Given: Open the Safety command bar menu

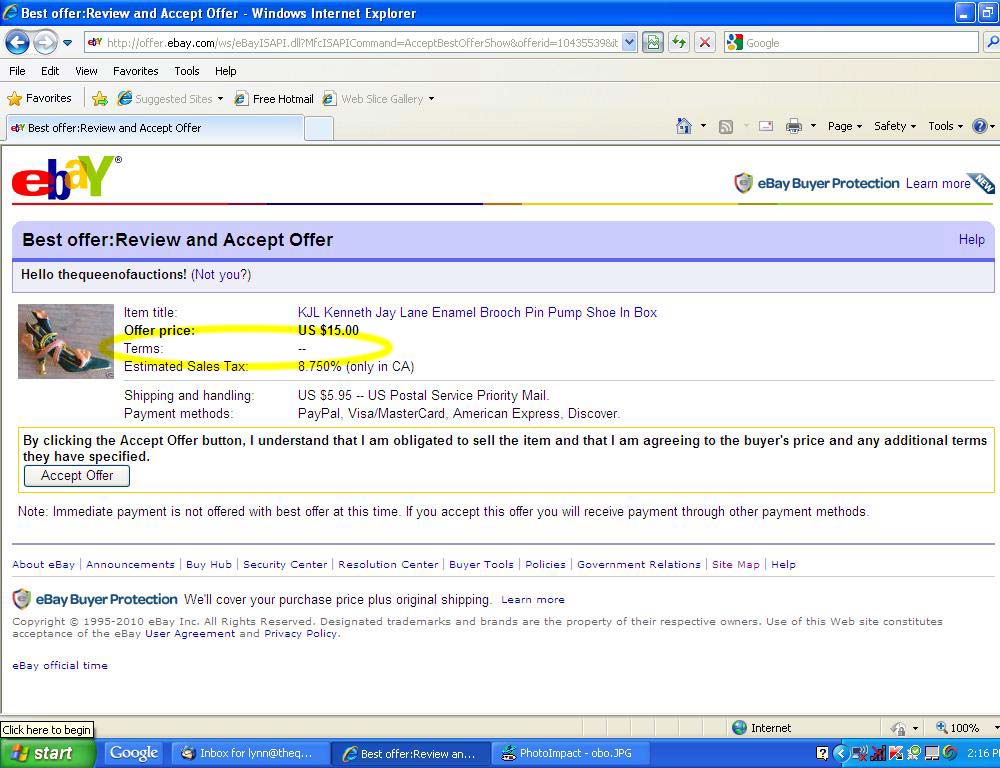Looking at the screenshot, I should (895, 126).
